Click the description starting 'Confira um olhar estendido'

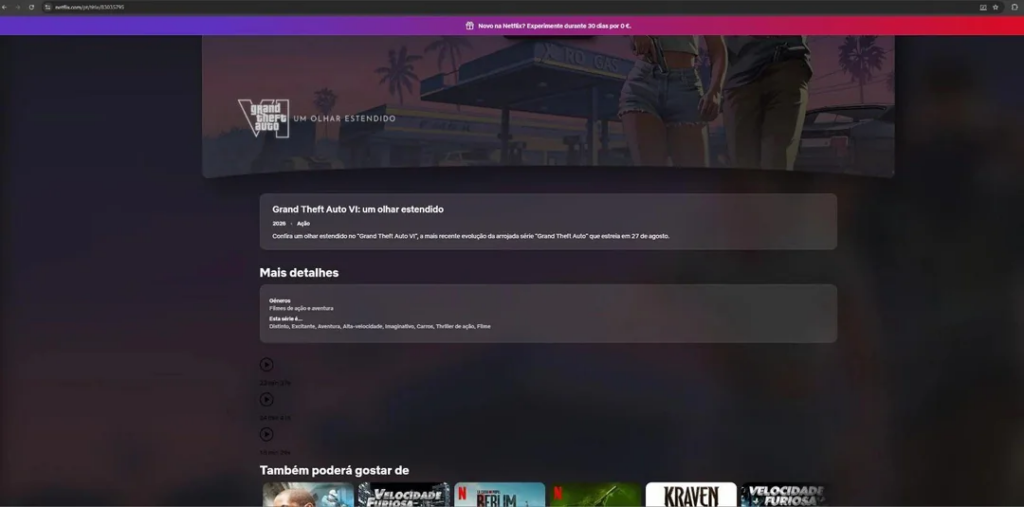click(x=471, y=236)
